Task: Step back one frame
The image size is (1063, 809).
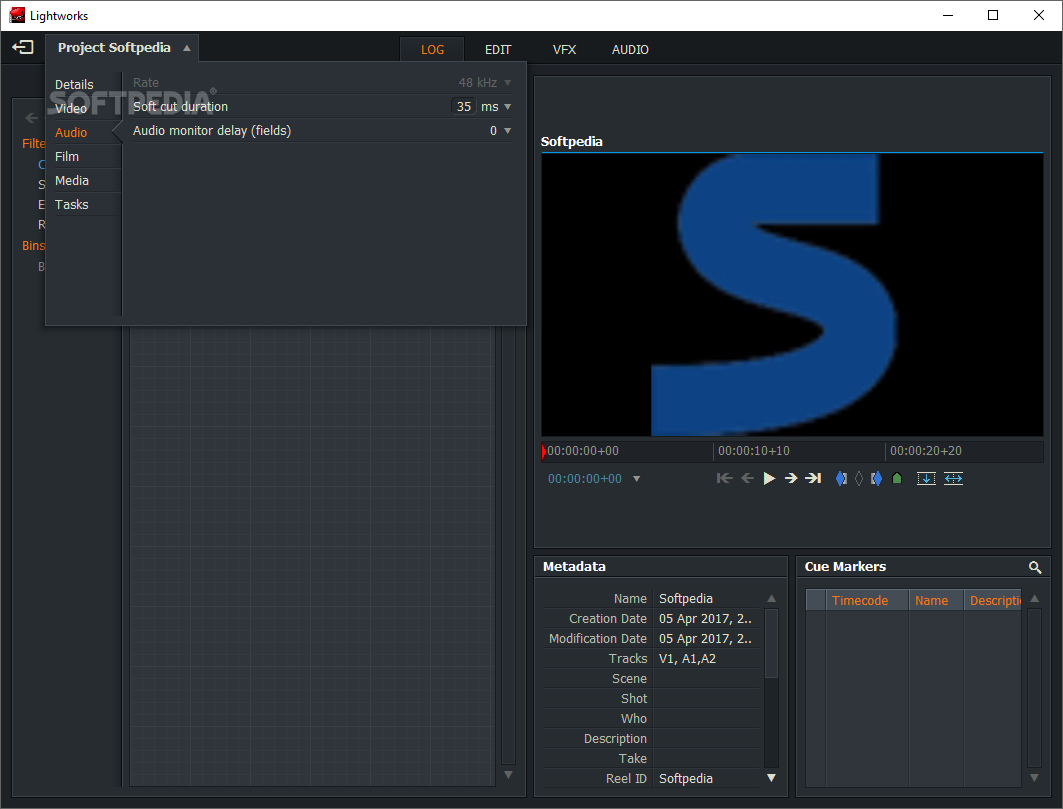Action: pos(747,478)
